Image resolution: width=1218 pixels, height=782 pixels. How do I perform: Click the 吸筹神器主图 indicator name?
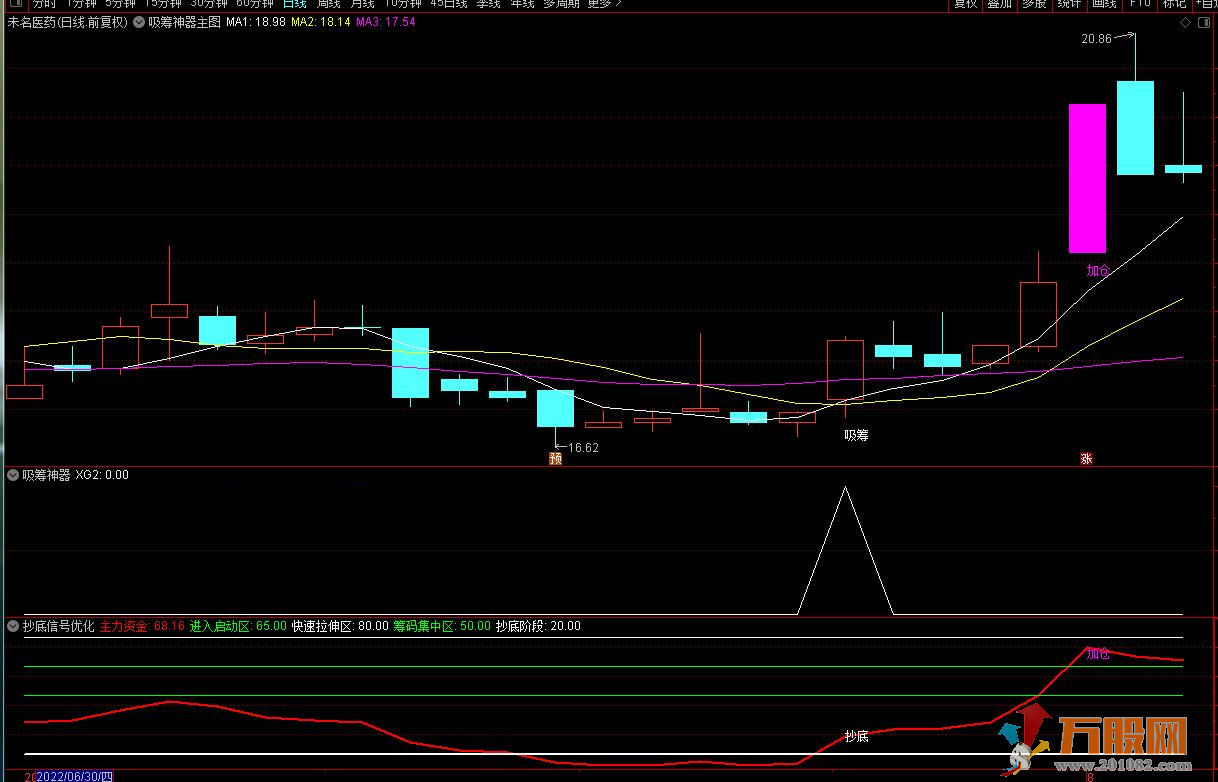[x=184, y=21]
